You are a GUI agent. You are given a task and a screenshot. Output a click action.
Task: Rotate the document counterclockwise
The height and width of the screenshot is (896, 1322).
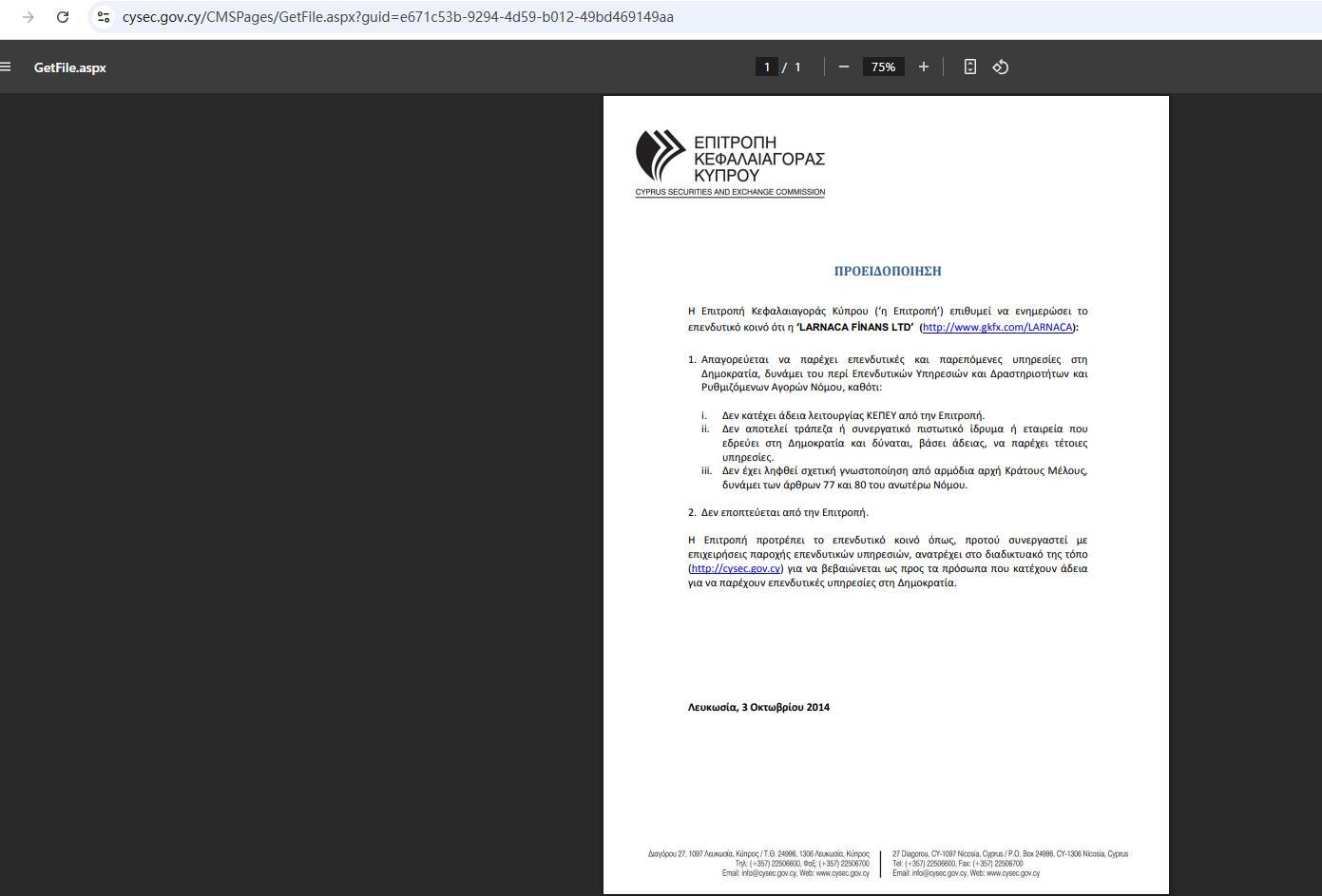(1000, 67)
